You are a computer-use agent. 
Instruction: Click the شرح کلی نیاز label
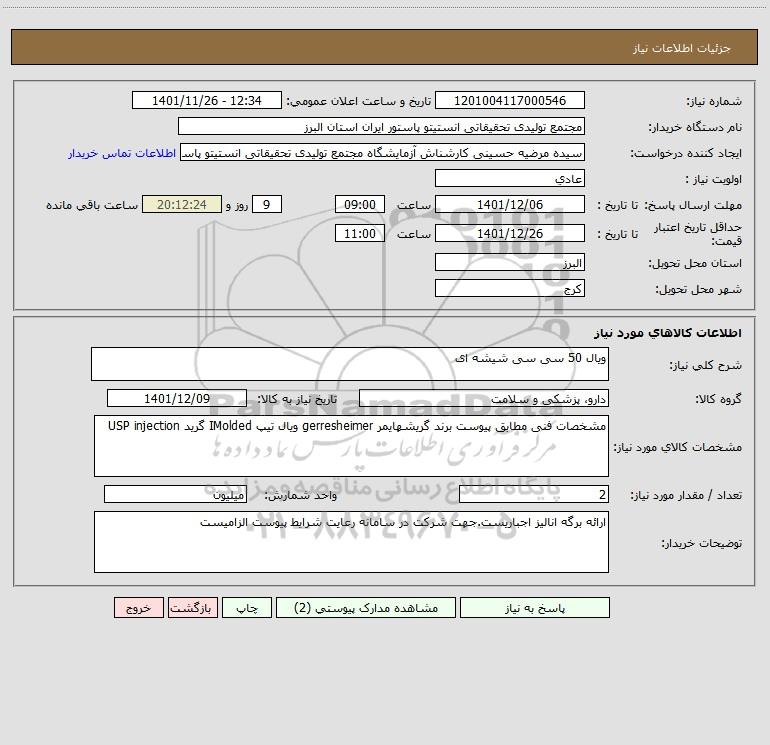pos(706,365)
